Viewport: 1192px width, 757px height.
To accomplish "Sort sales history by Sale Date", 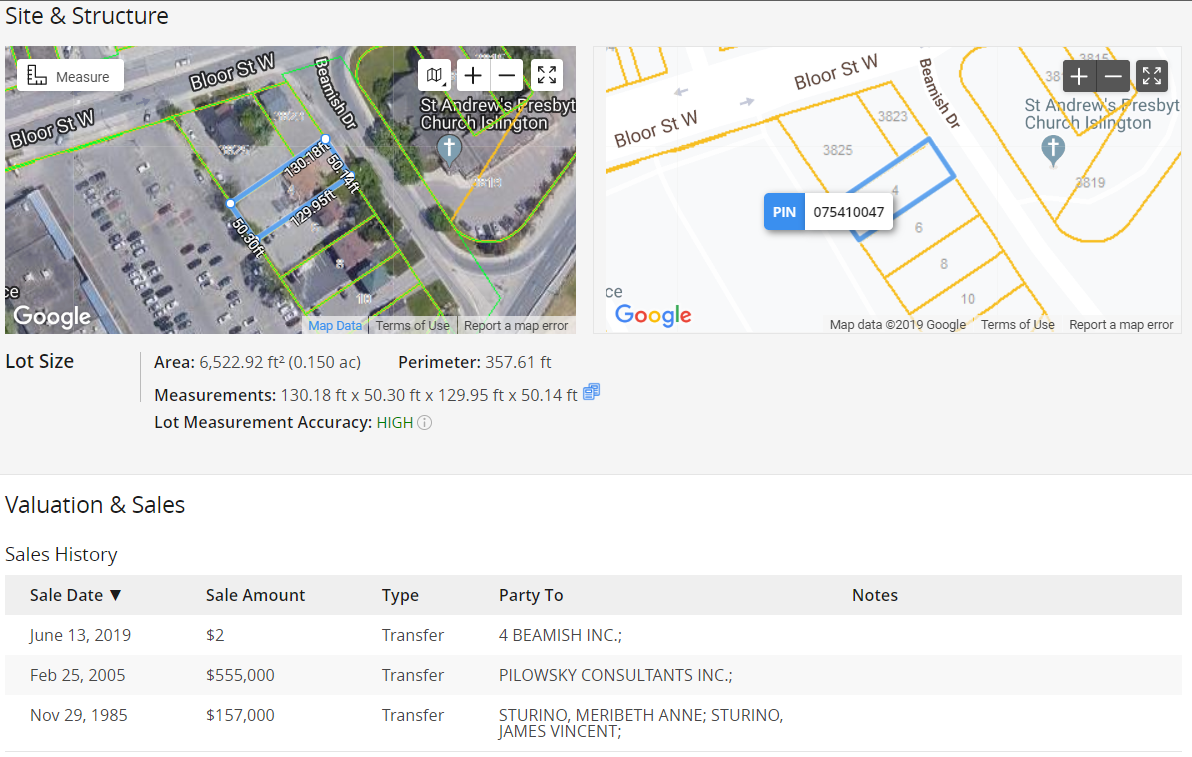I will 76,595.
